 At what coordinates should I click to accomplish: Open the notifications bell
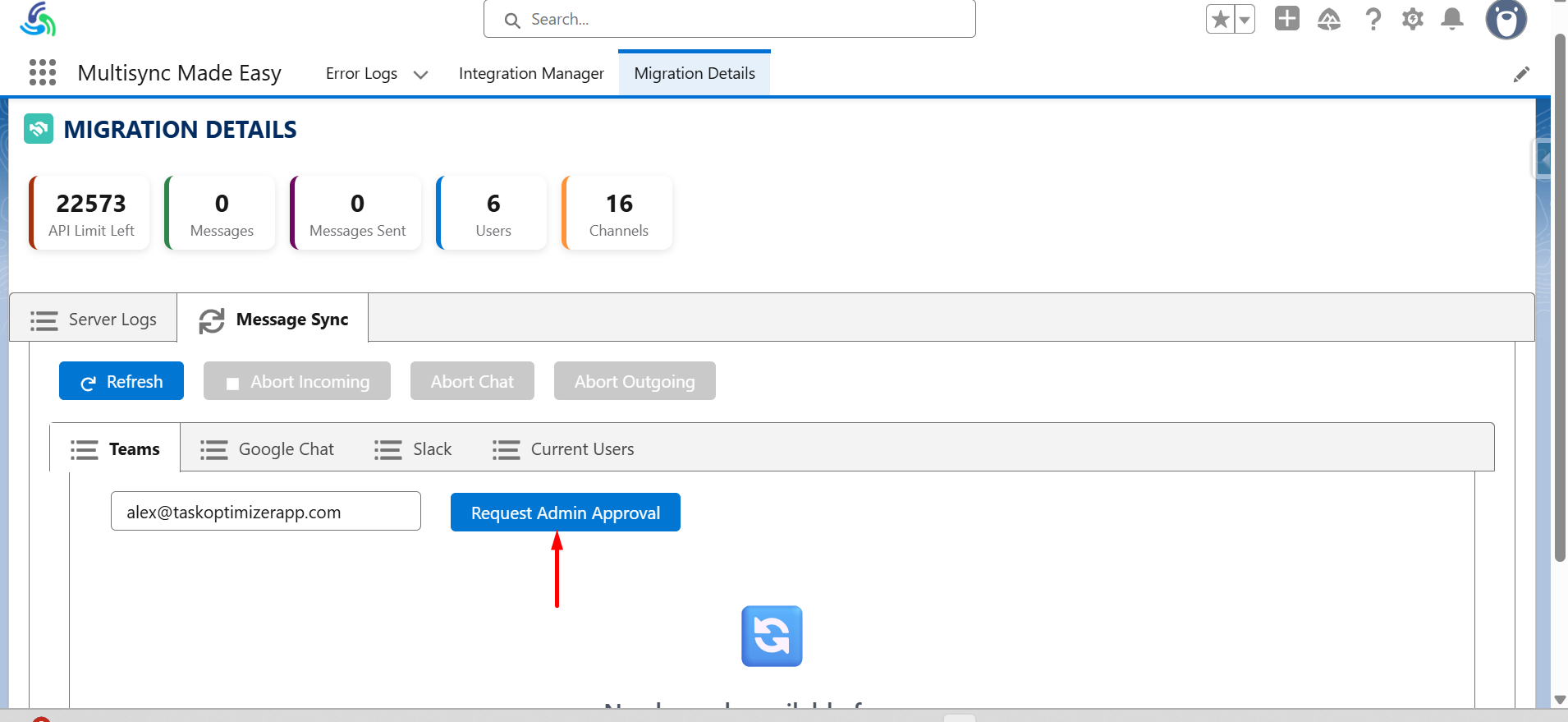pyautogui.click(x=1452, y=19)
